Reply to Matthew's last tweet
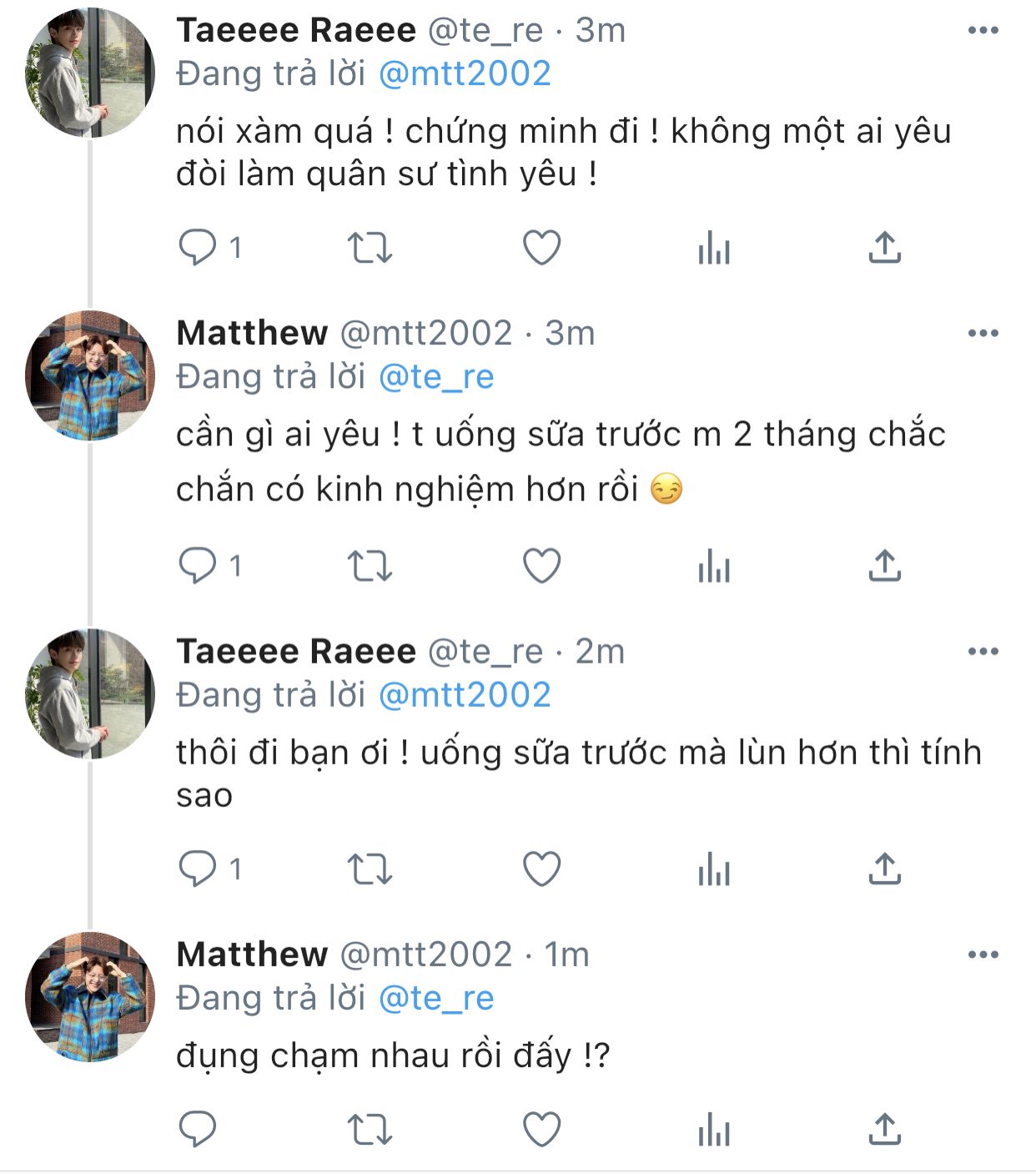1036x1174 pixels. [198, 1131]
